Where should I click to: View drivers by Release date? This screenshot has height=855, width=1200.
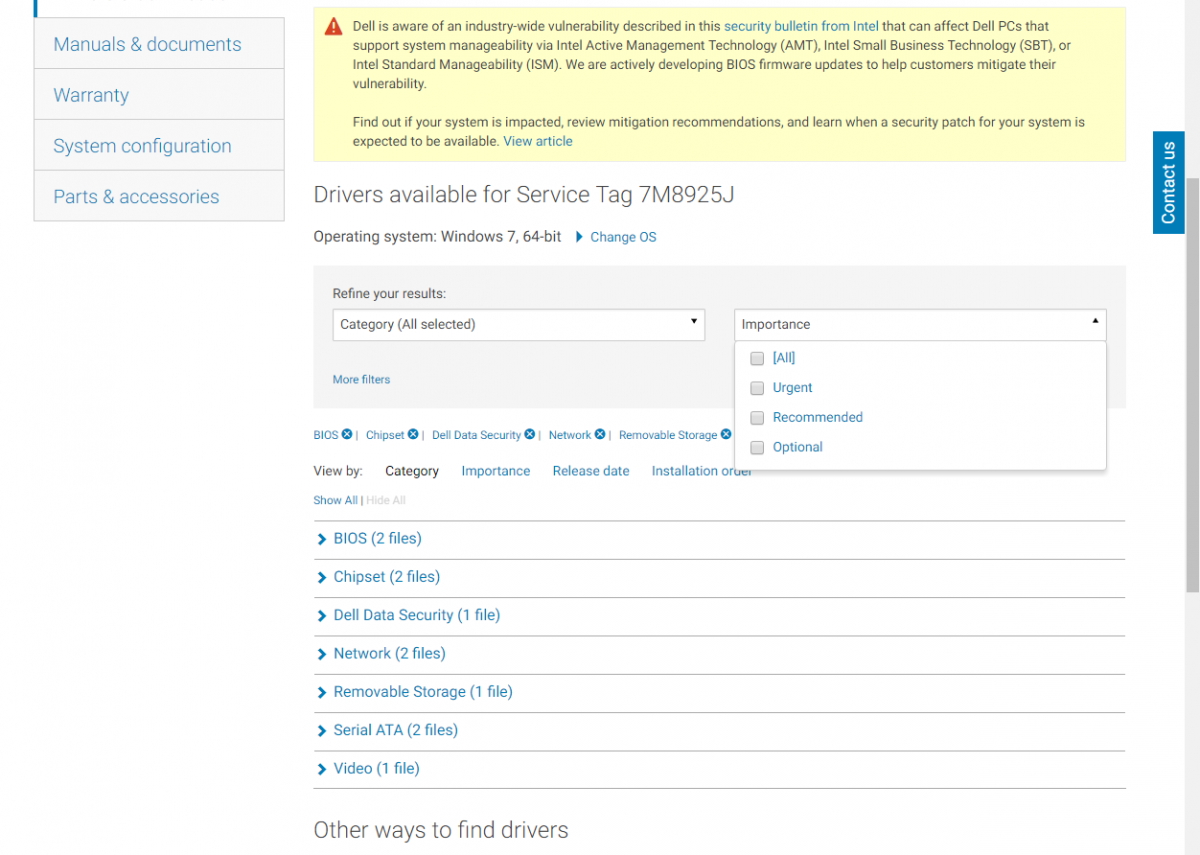(591, 471)
